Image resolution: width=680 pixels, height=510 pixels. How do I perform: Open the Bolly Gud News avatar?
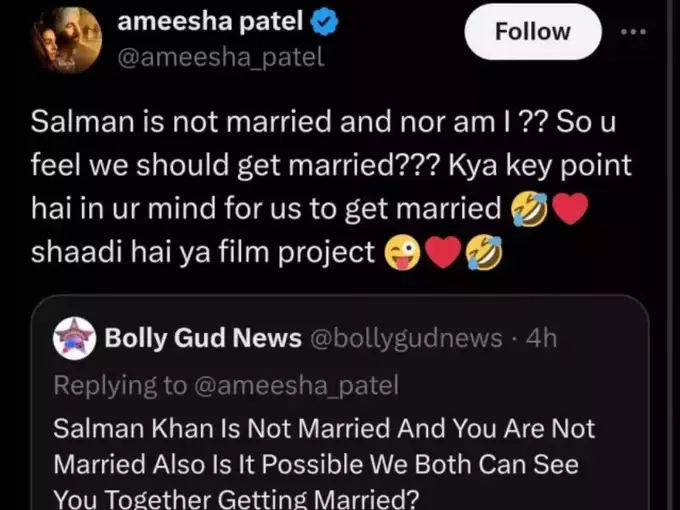point(72,338)
